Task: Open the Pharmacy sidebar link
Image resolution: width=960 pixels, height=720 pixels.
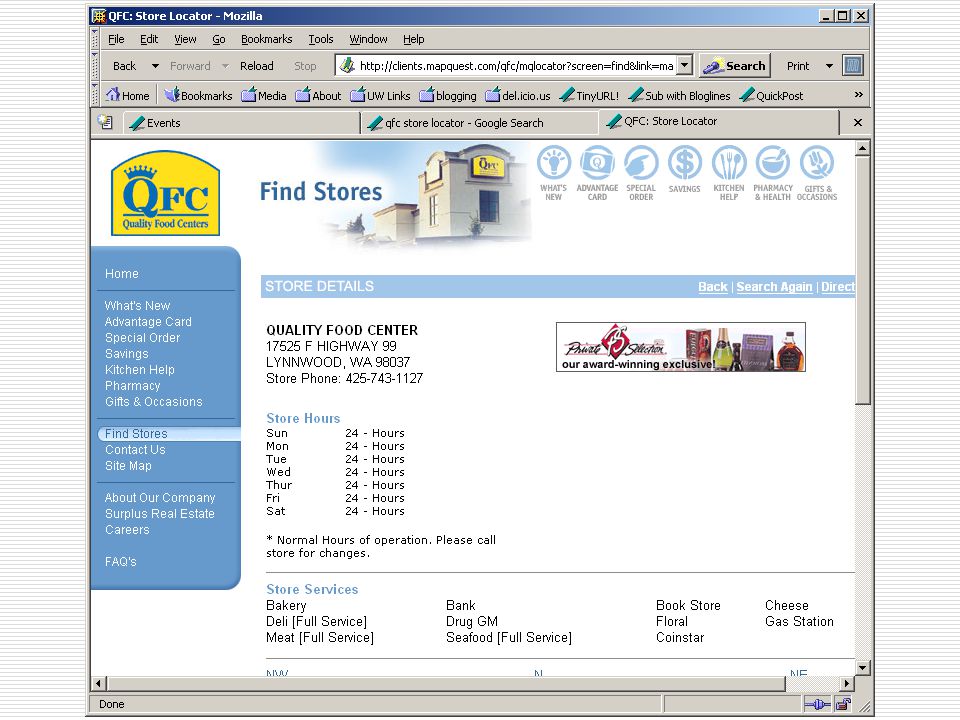Action: click(132, 386)
